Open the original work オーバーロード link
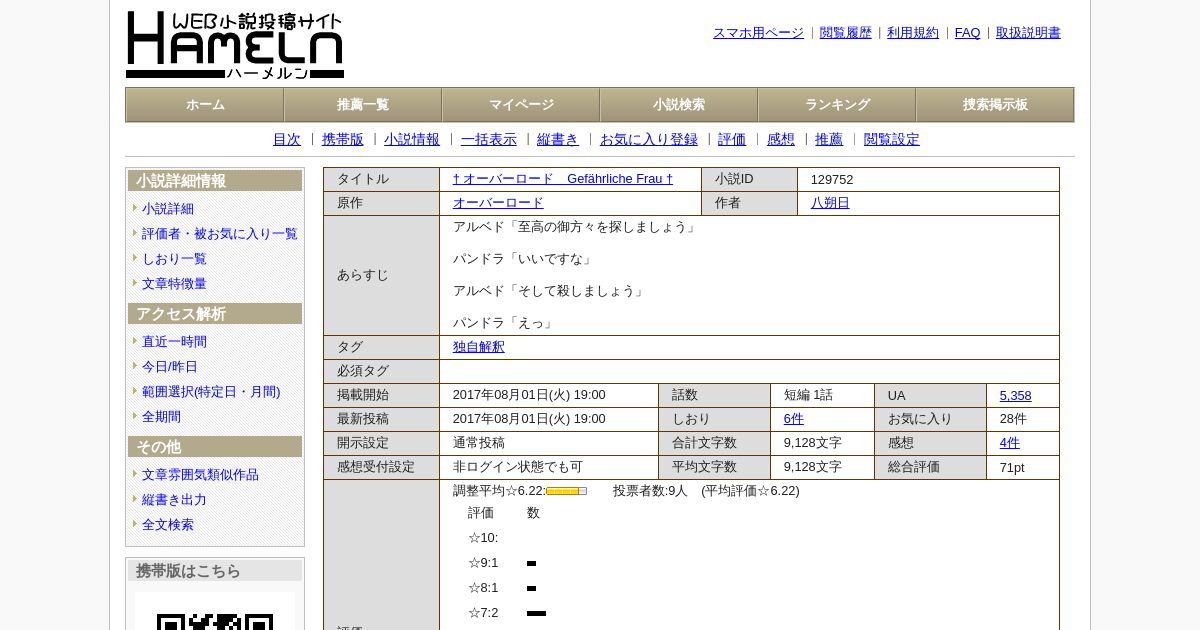Viewport: 1200px width, 630px height. click(498, 203)
